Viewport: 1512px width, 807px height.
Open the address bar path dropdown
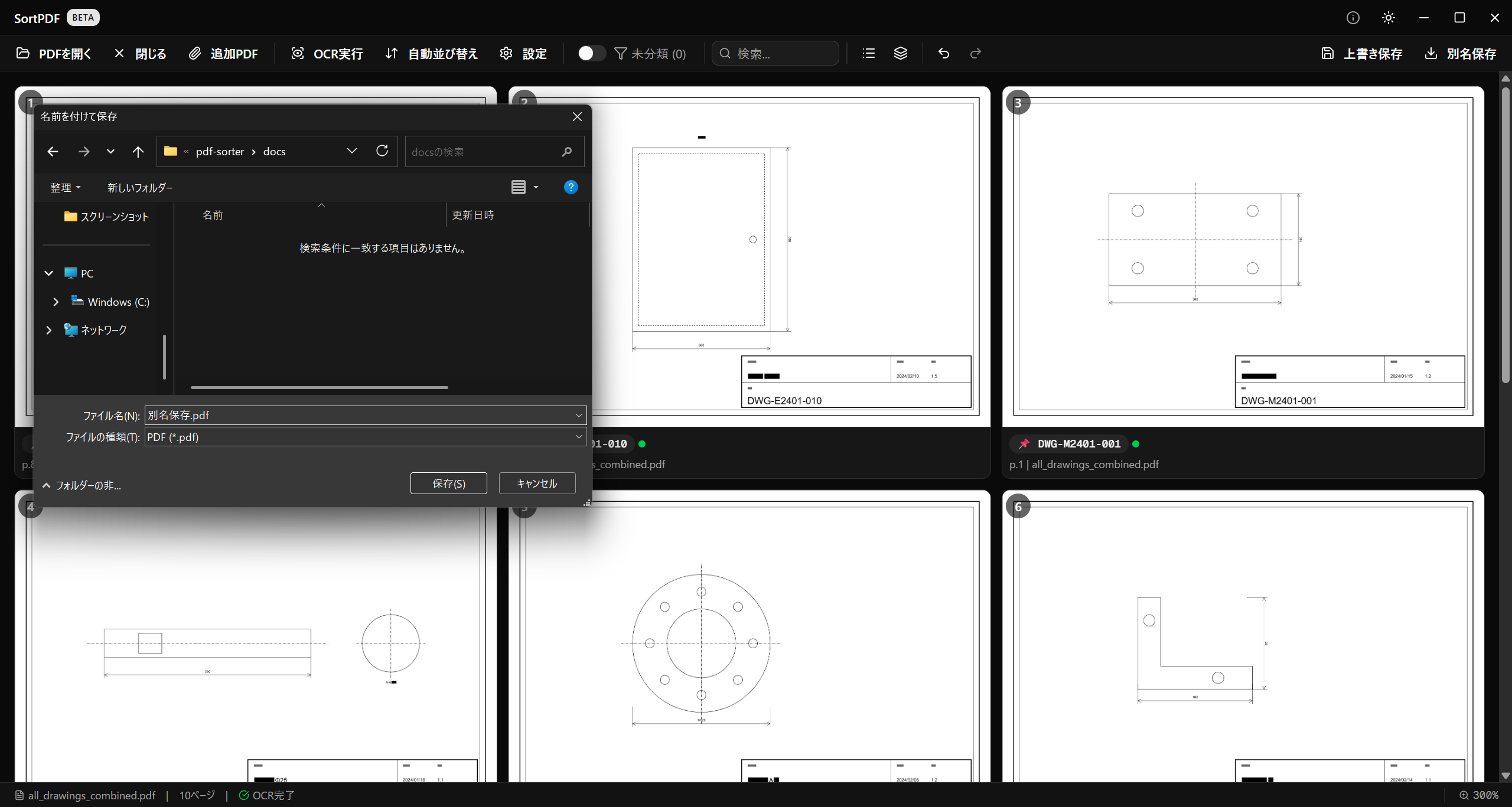pyautogui.click(x=352, y=151)
